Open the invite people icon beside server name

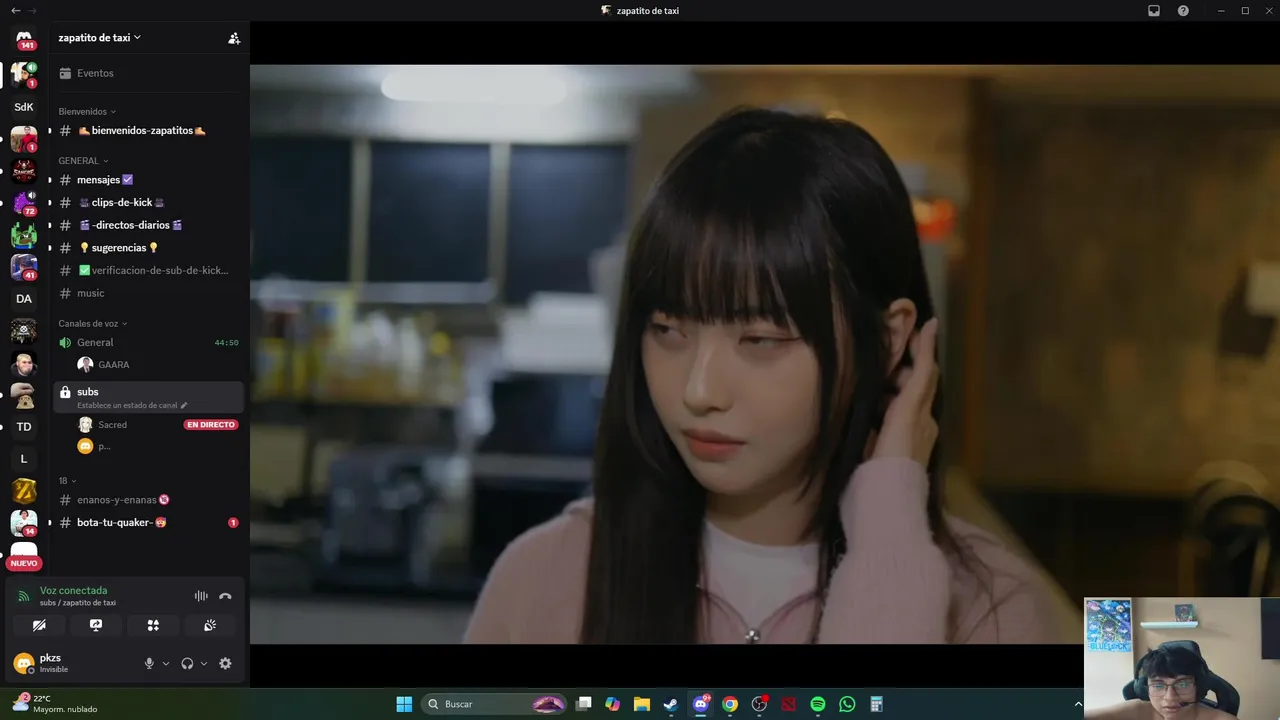point(234,38)
